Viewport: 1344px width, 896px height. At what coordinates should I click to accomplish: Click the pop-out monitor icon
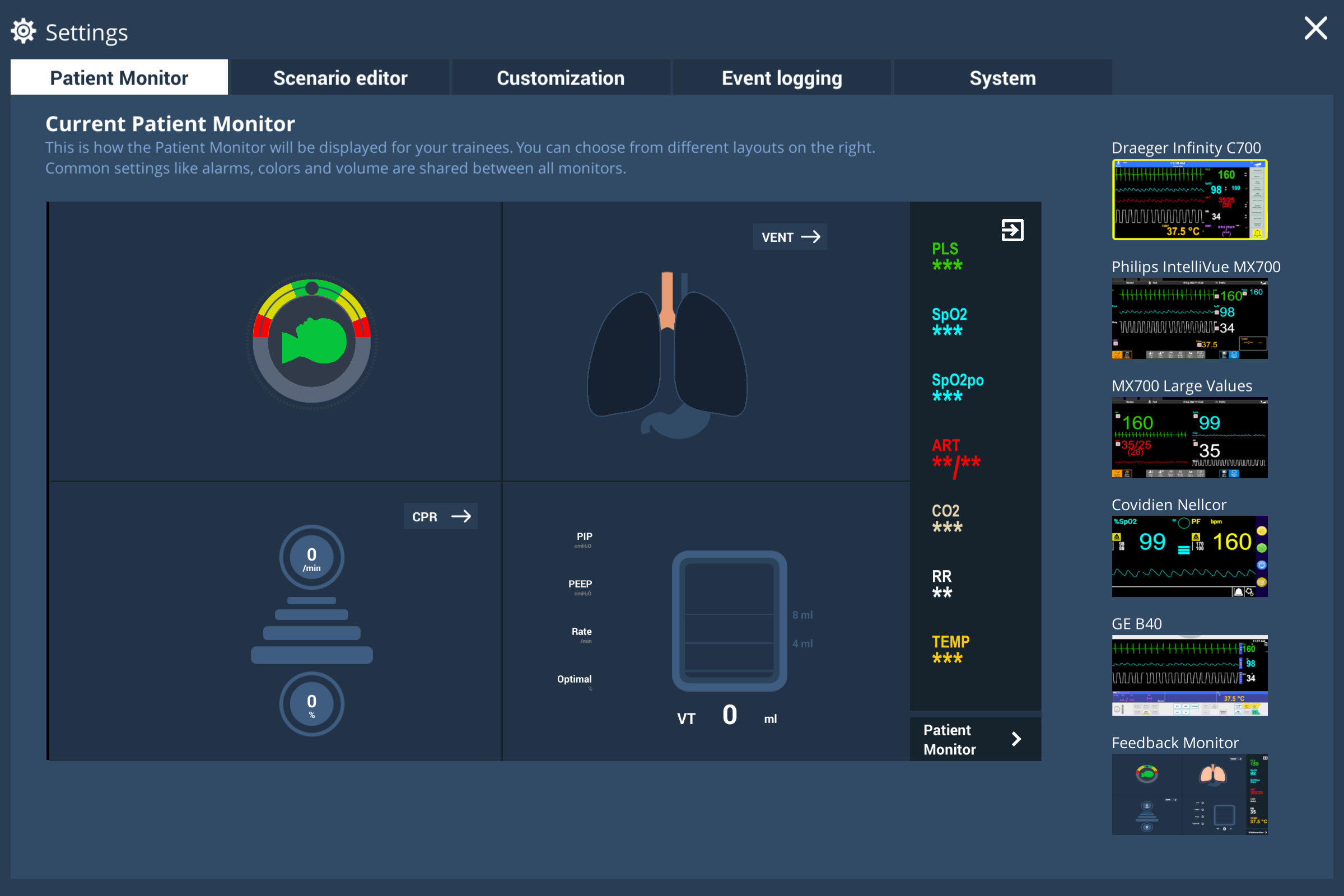tap(1012, 230)
